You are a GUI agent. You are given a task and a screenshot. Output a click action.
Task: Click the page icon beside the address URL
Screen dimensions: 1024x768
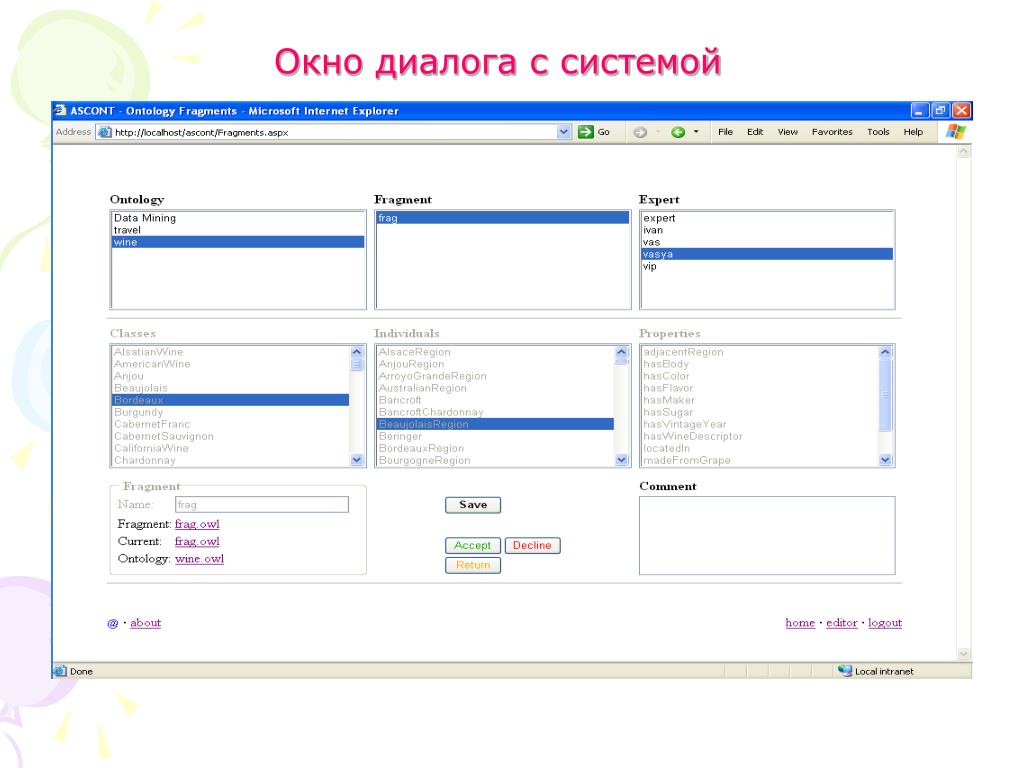coord(104,132)
